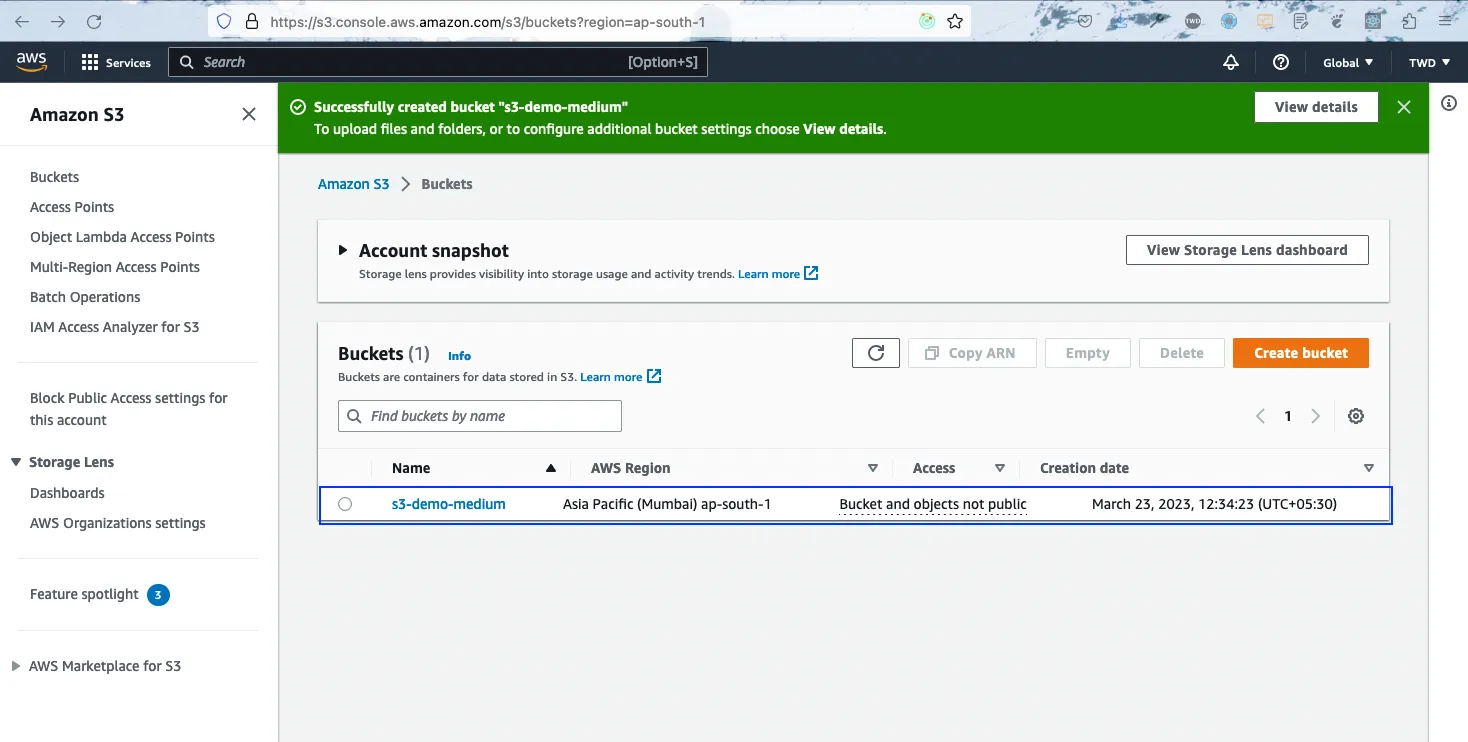The width and height of the screenshot is (1468, 742).
Task: Click Learn more link about buckets
Action: [x=621, y=377]
